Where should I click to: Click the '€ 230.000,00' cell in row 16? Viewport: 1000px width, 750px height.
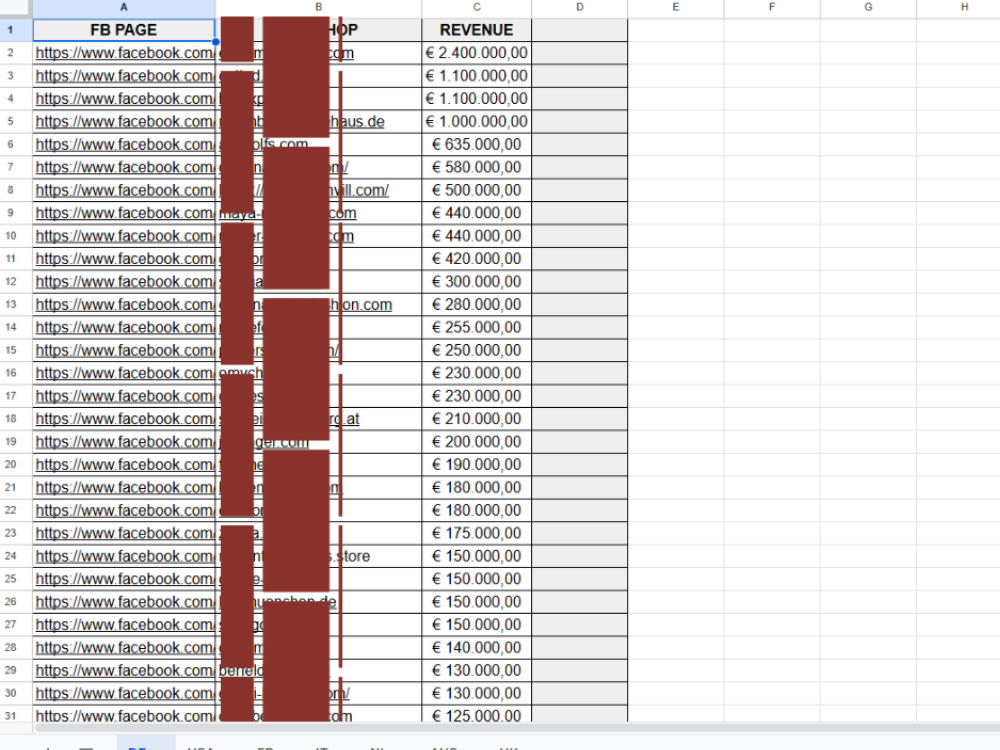tap(476, 373)
